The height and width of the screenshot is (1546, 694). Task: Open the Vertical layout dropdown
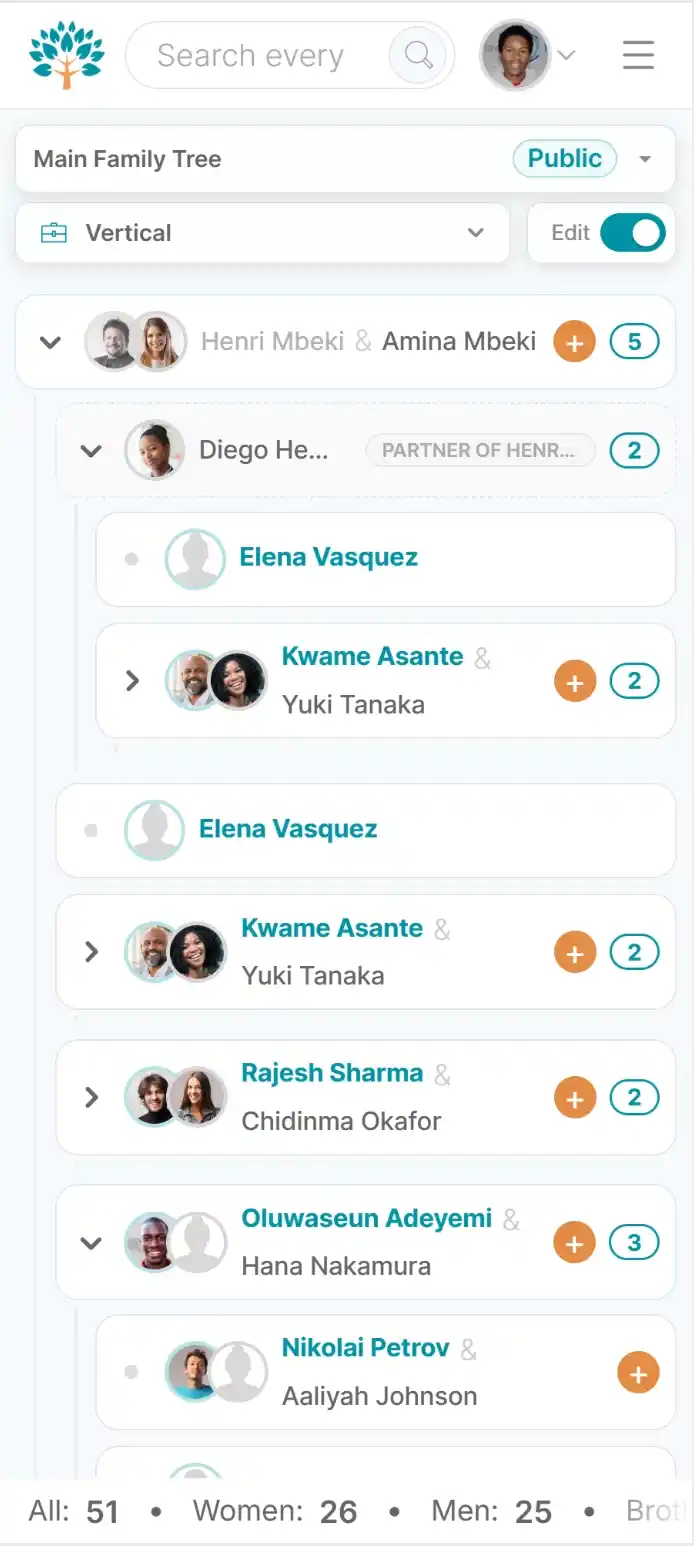click(263, 233)
